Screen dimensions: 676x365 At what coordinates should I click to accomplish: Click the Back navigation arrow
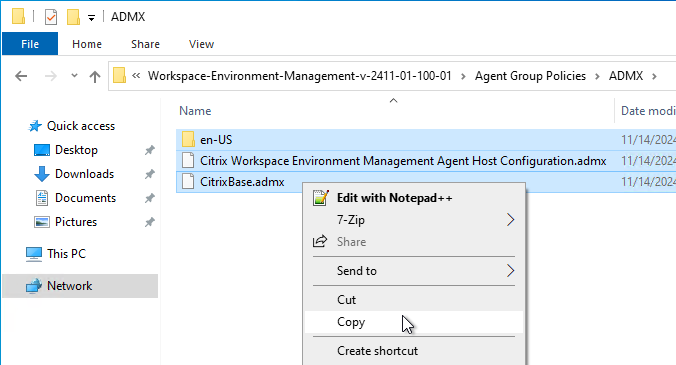pyautogui.click(x=21, y=76)
